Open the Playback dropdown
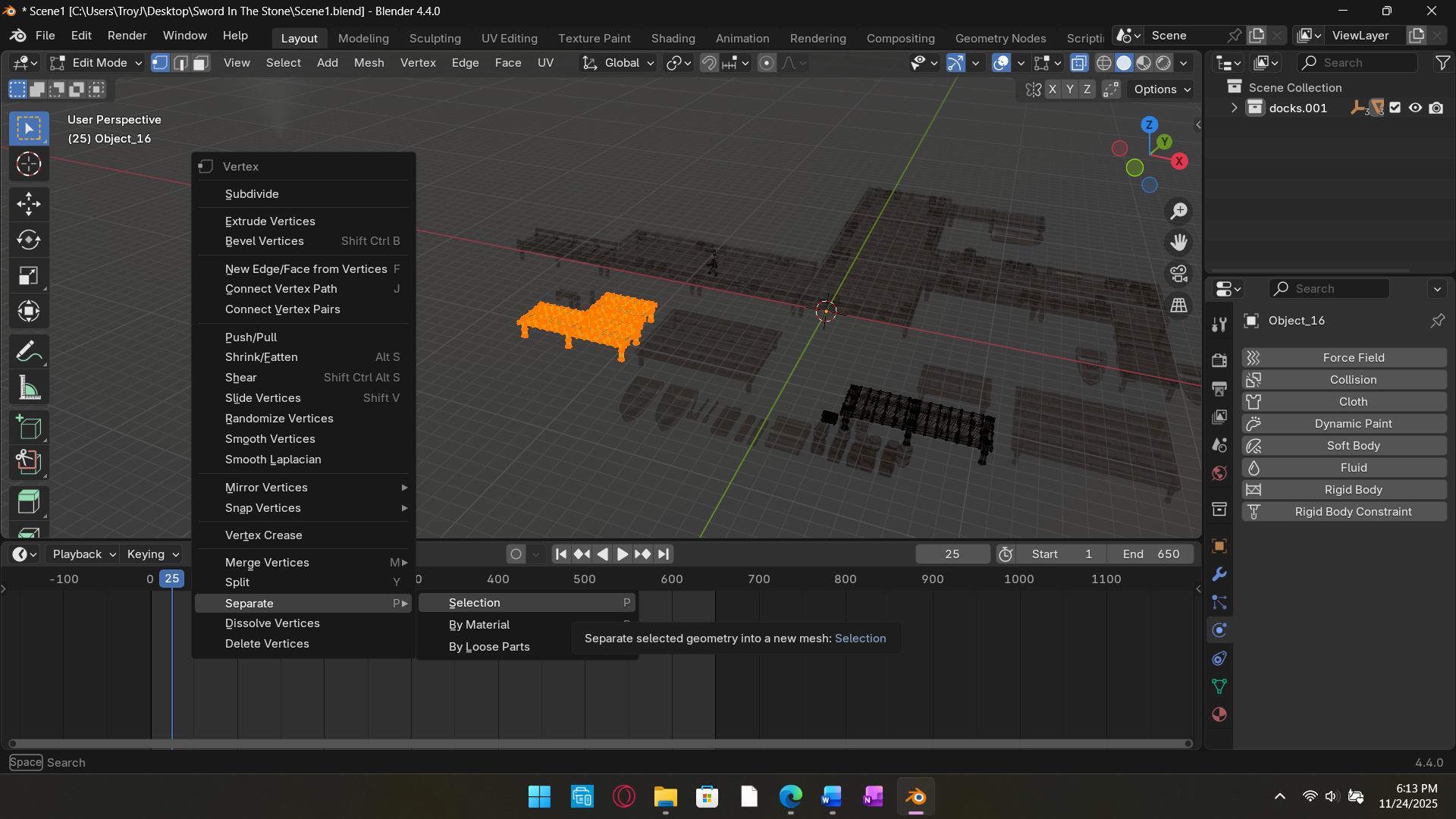The image size is (1456, 819). click(83, 554)
